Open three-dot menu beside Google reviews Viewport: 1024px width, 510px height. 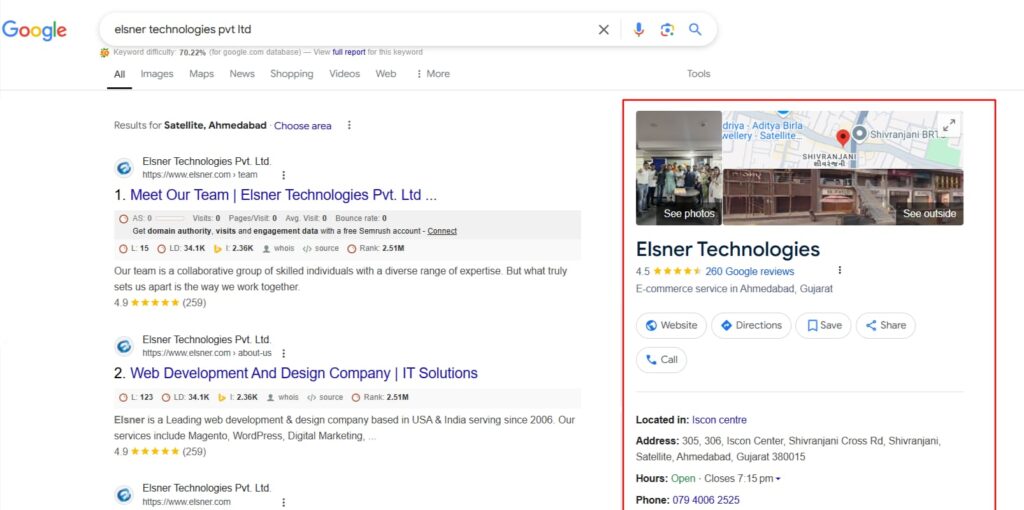840,270
